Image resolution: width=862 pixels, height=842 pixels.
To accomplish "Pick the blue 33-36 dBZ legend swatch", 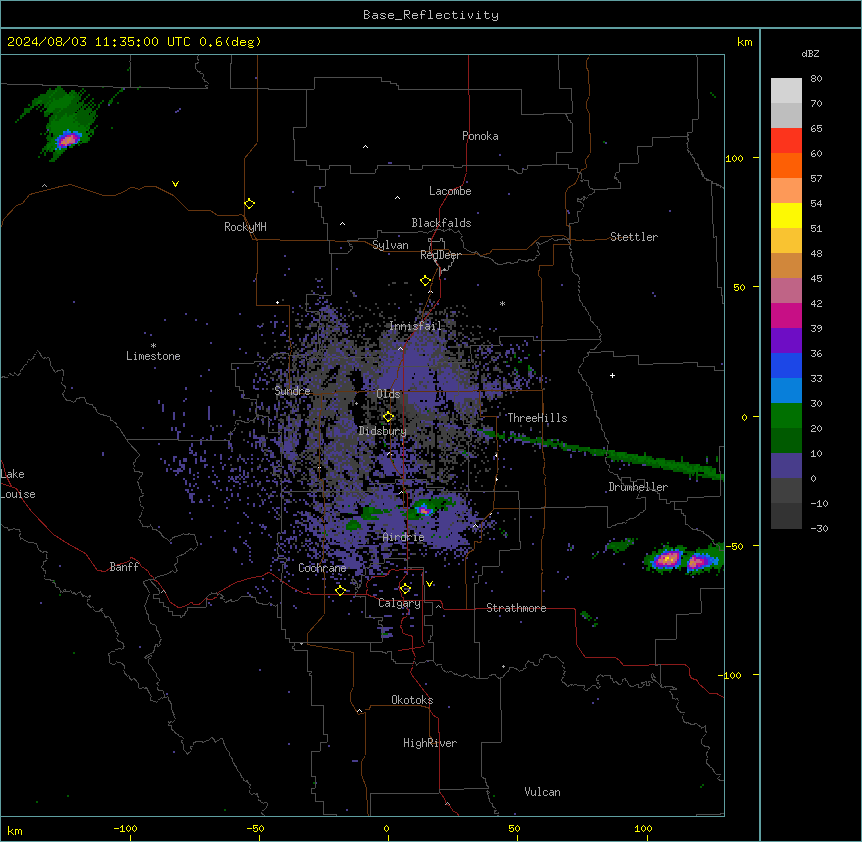I will 786,365.
